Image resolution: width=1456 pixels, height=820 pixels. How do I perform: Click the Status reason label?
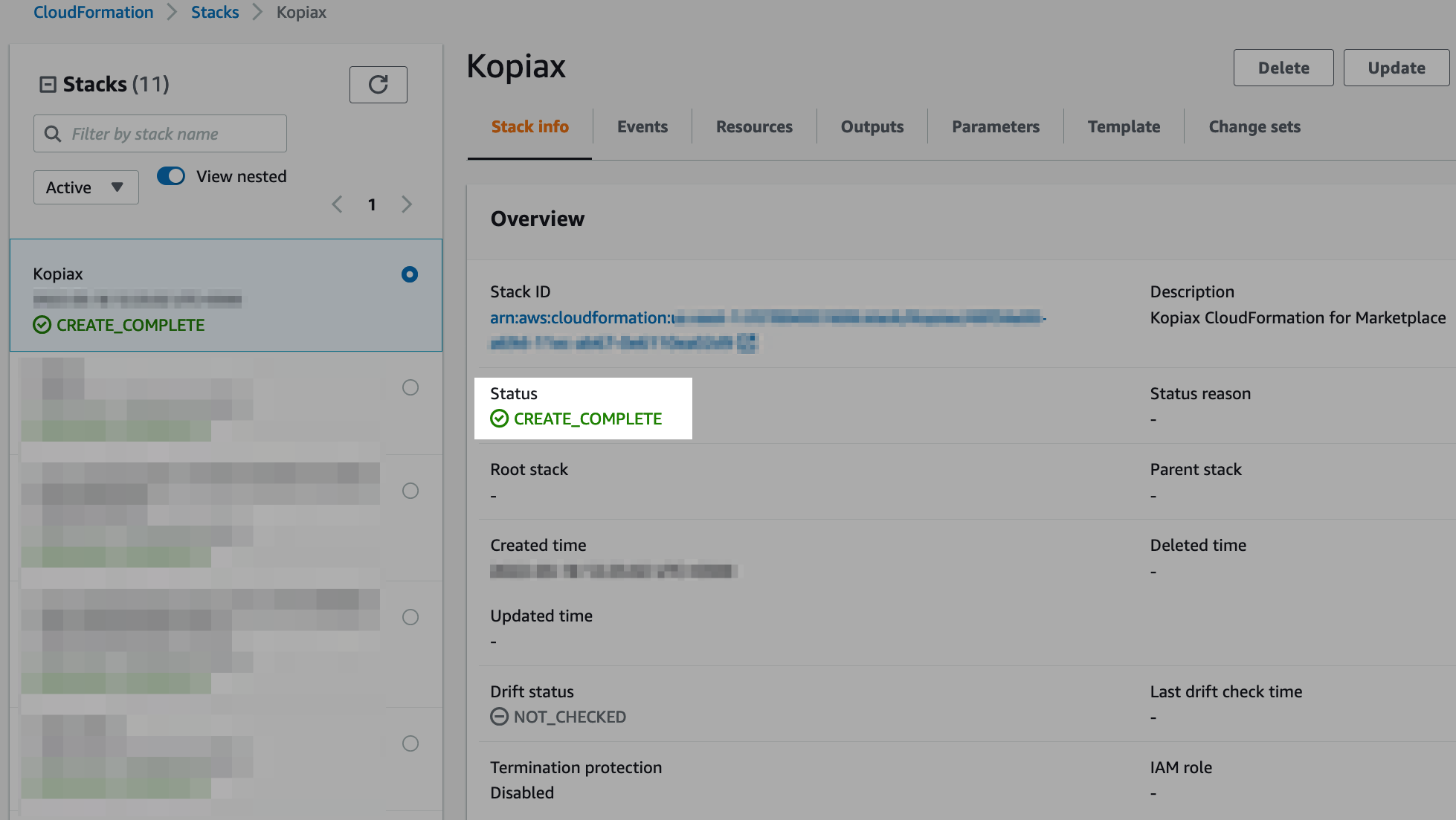(x=1200, y=394)
